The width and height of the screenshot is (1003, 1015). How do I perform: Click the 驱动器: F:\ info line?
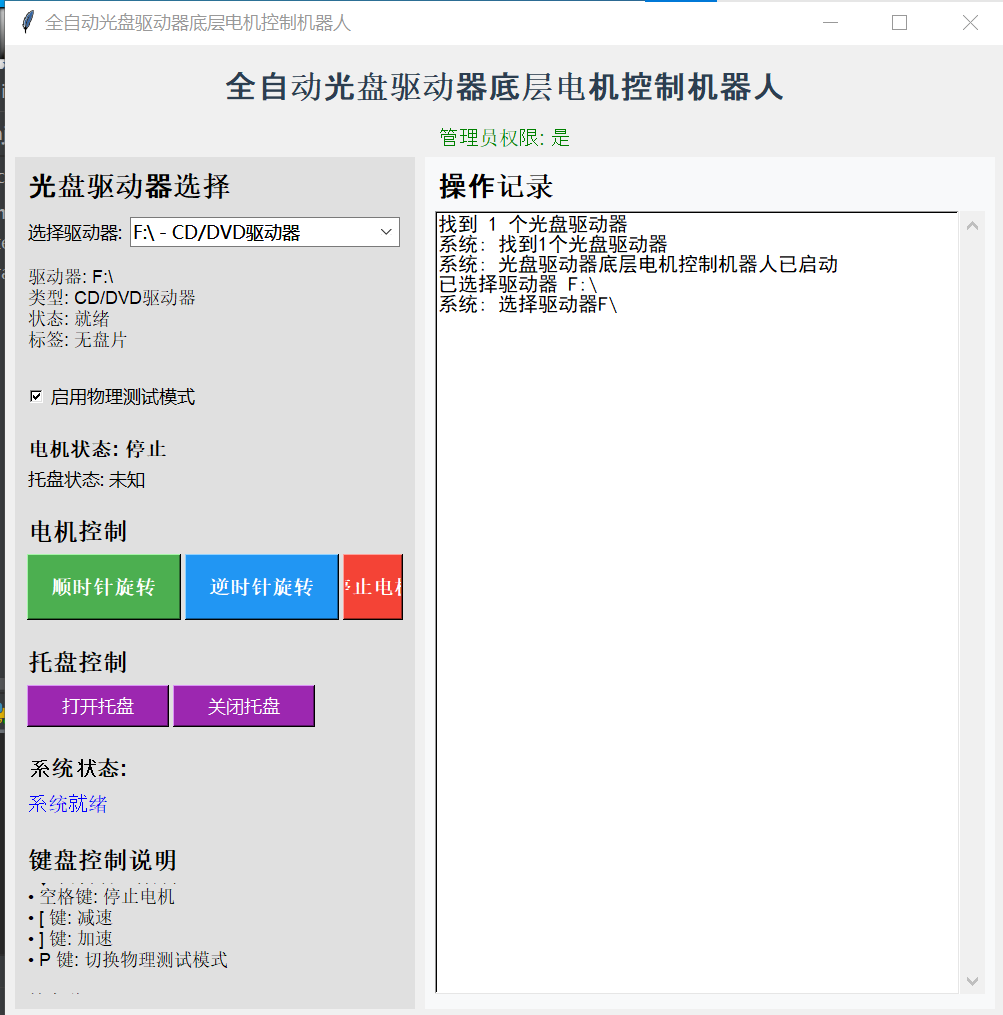coord(71,277)
